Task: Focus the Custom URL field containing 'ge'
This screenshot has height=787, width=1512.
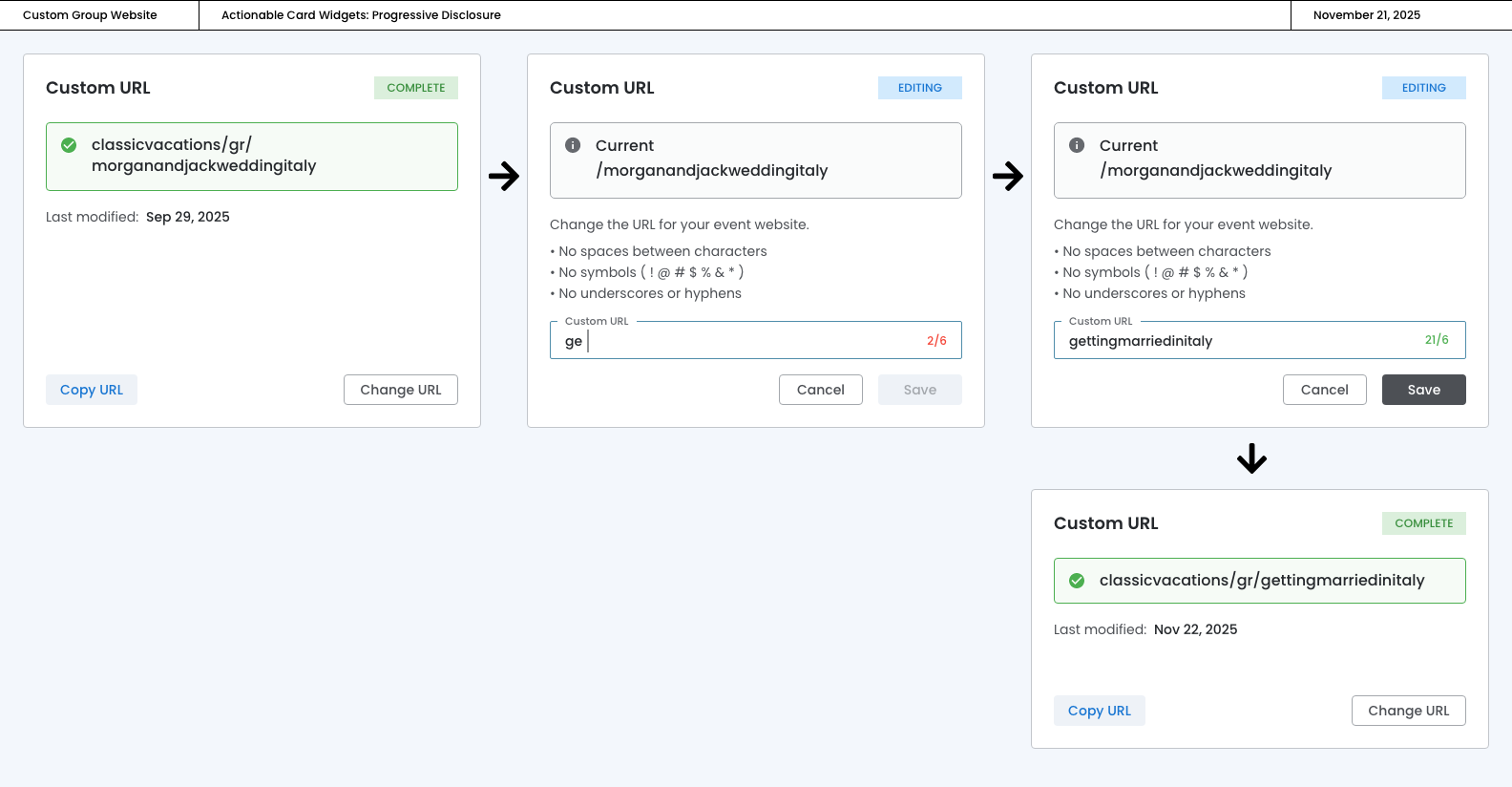Action: [745, 341]
